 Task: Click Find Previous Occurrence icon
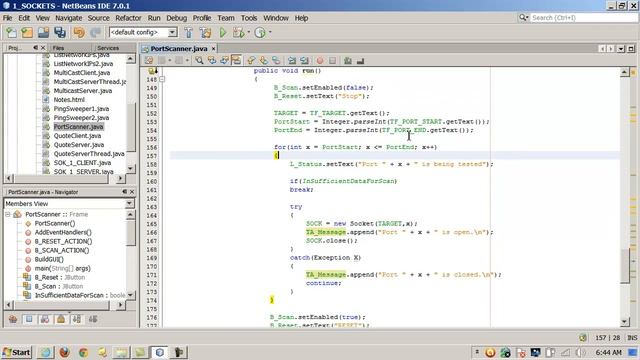click(x=211, y=60)
